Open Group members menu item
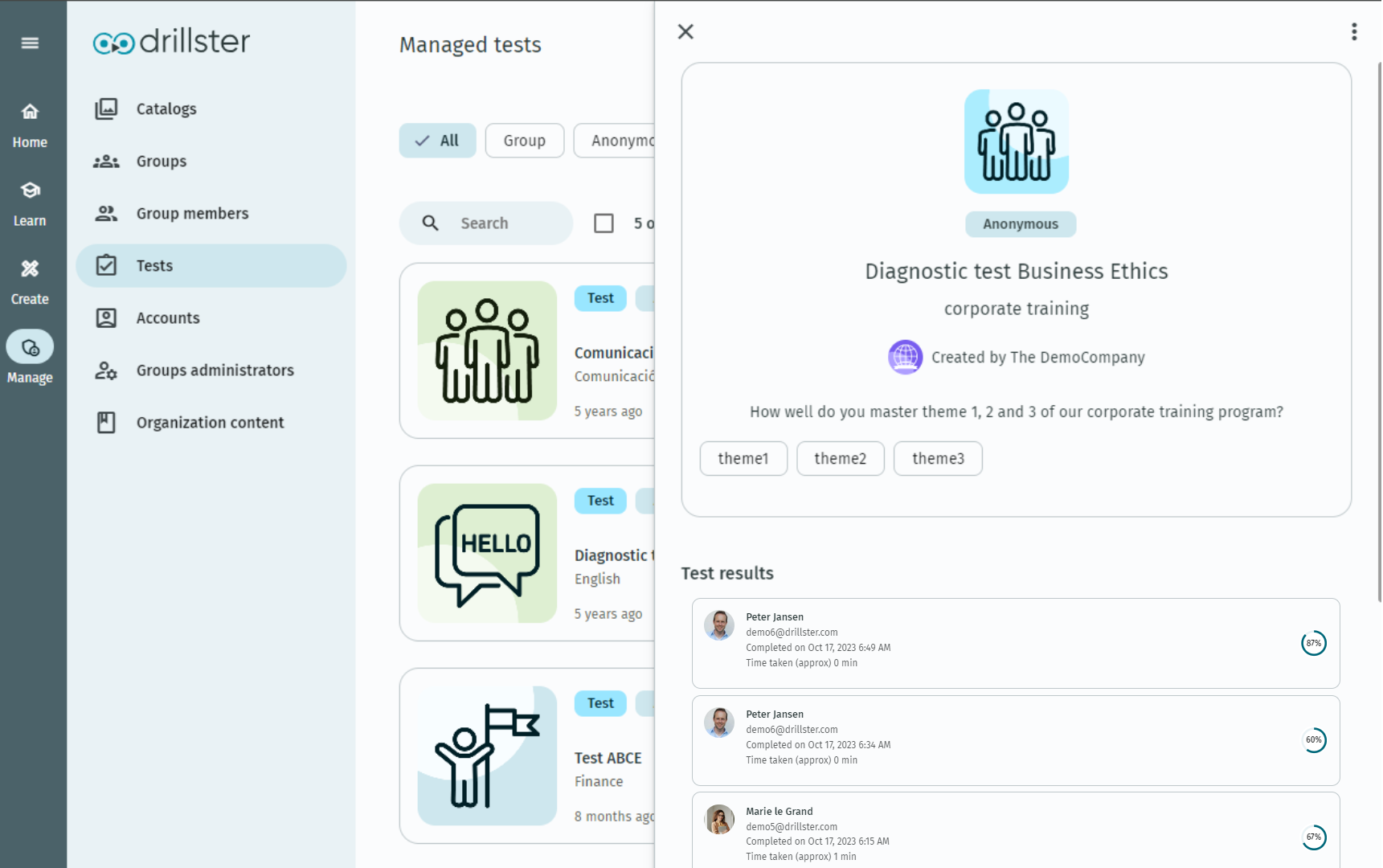This screenshot has width=1383, height=868. 211,213
